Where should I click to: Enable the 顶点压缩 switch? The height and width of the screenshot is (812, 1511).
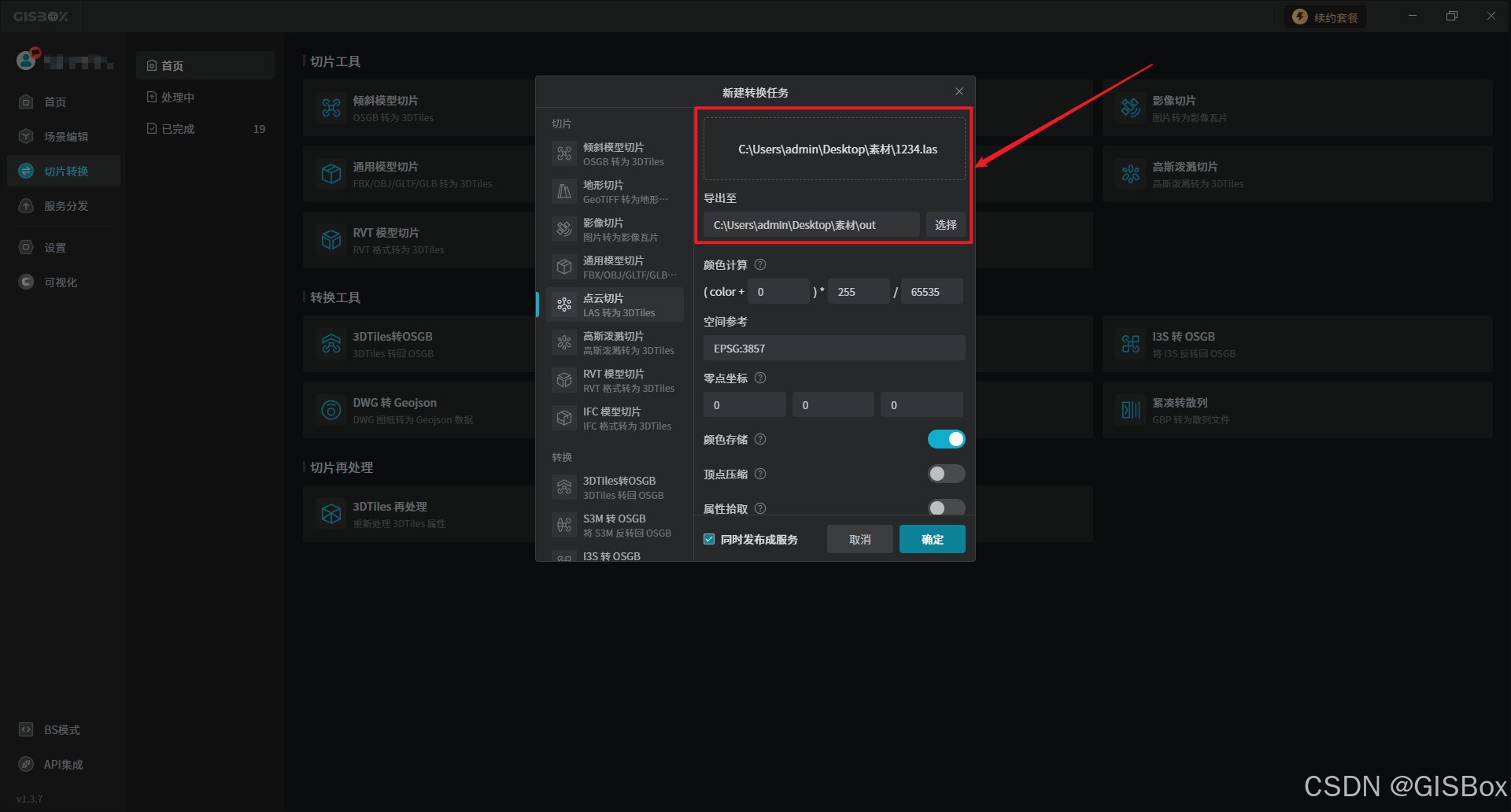pos(946,474)
